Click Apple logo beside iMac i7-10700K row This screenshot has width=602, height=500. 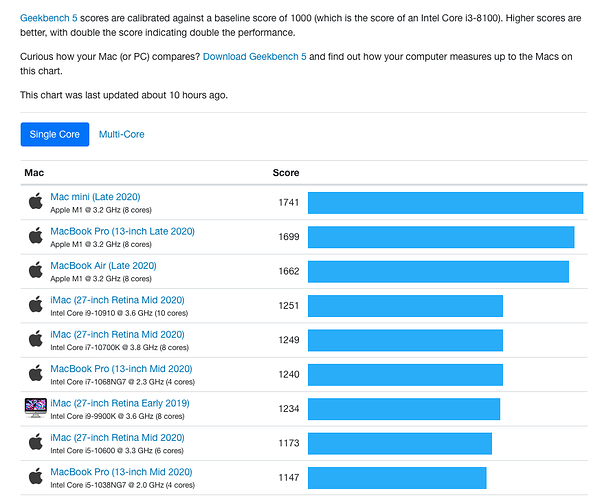pyautogui.click(x=36, y=339)
